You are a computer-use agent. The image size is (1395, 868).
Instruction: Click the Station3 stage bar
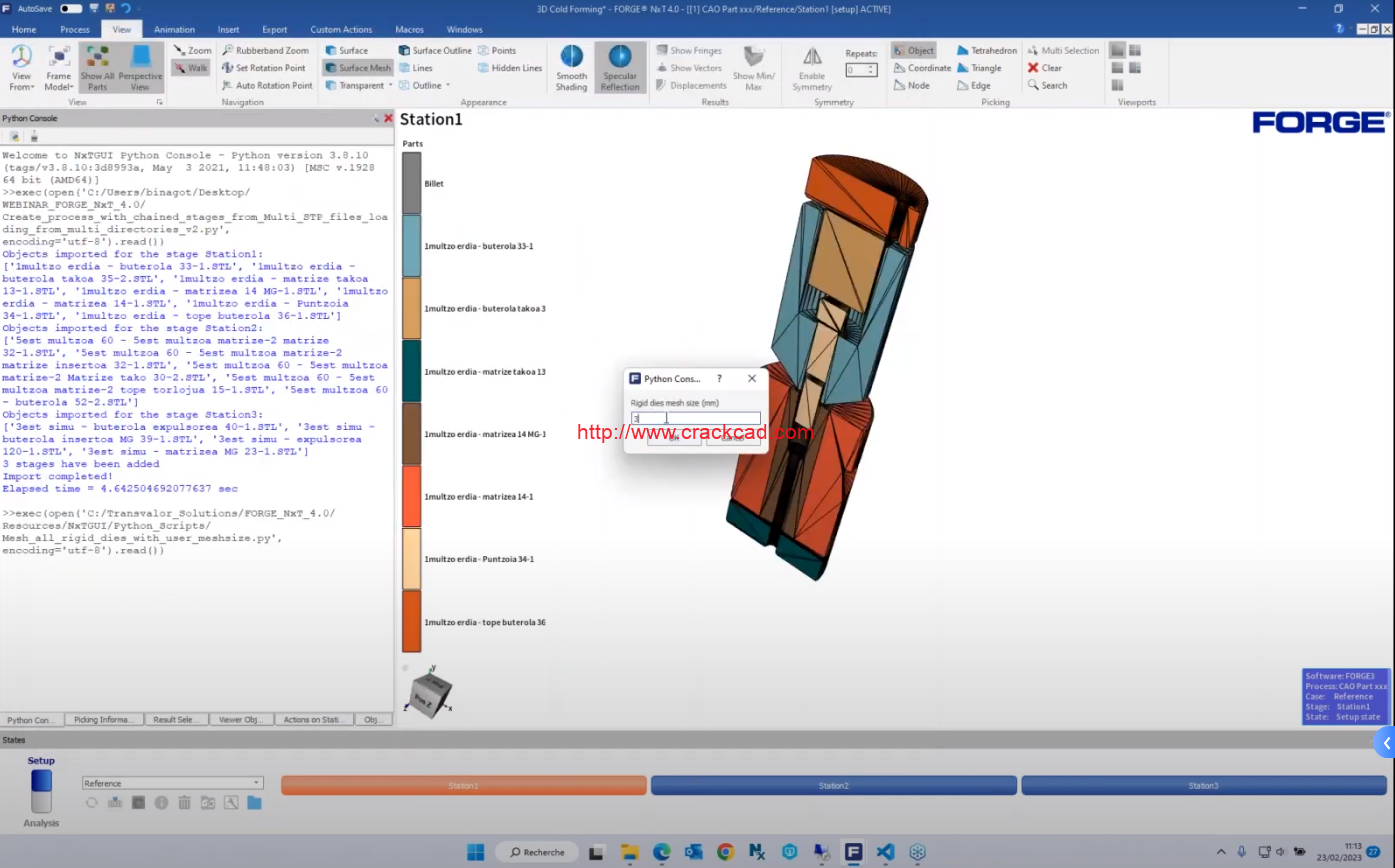(x=1203, y=786)
